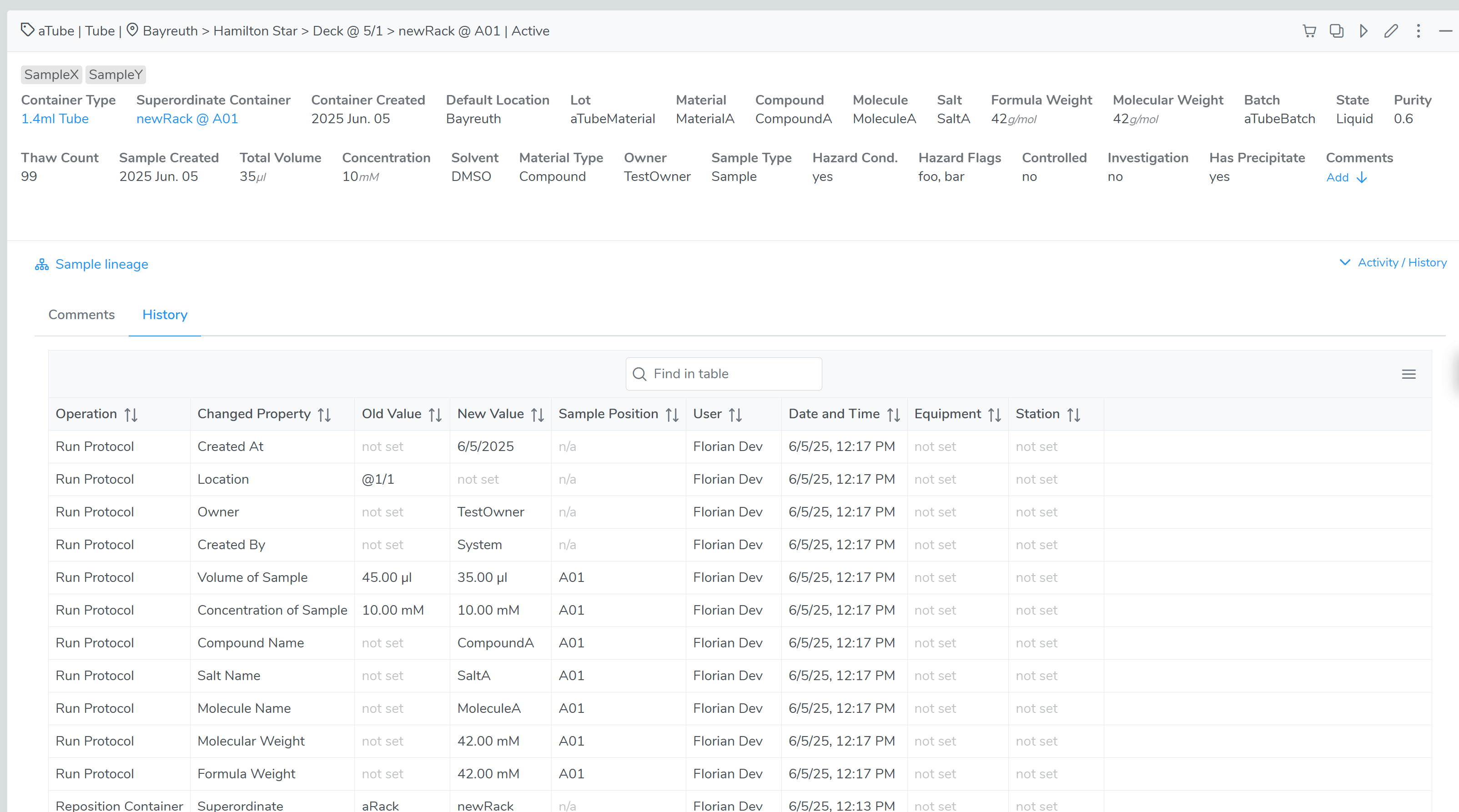Open newRack @ A01 superordinate container link
Image resolution: width=1459 pixels, height=812 pixels.
point(187,119)
